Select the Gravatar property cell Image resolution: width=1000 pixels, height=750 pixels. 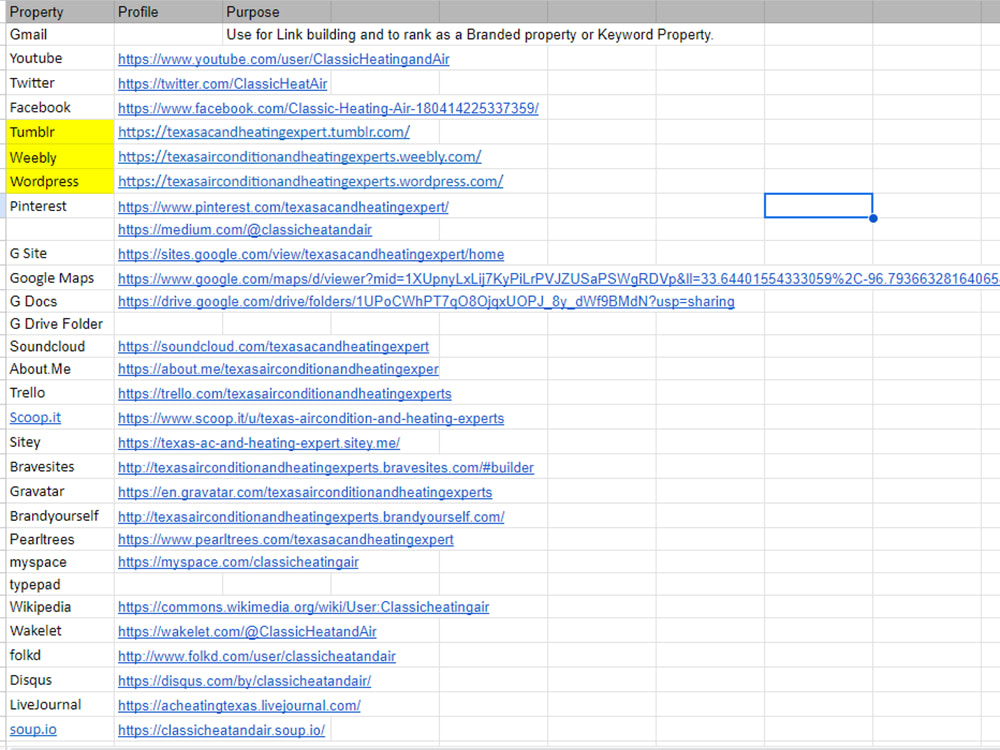[60, 492]
